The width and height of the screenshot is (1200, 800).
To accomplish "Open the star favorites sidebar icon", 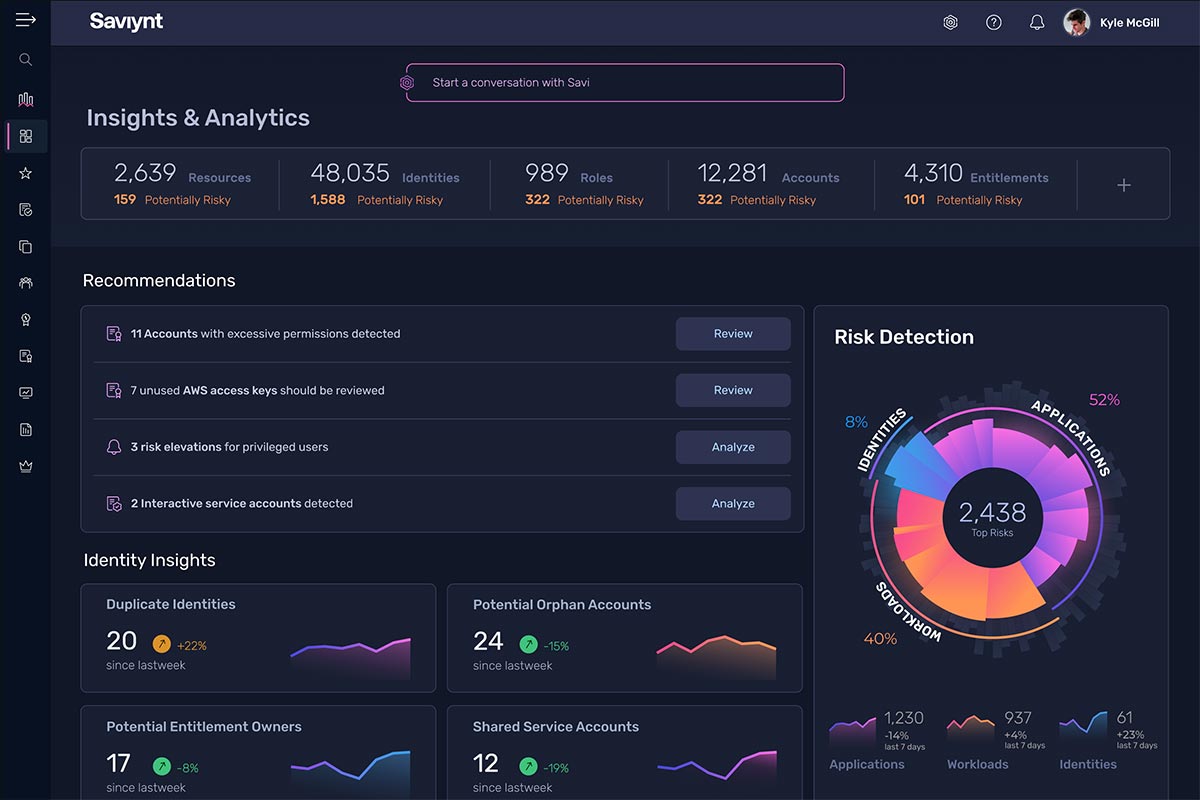I will pyautogui.click(x=26, y=173).
